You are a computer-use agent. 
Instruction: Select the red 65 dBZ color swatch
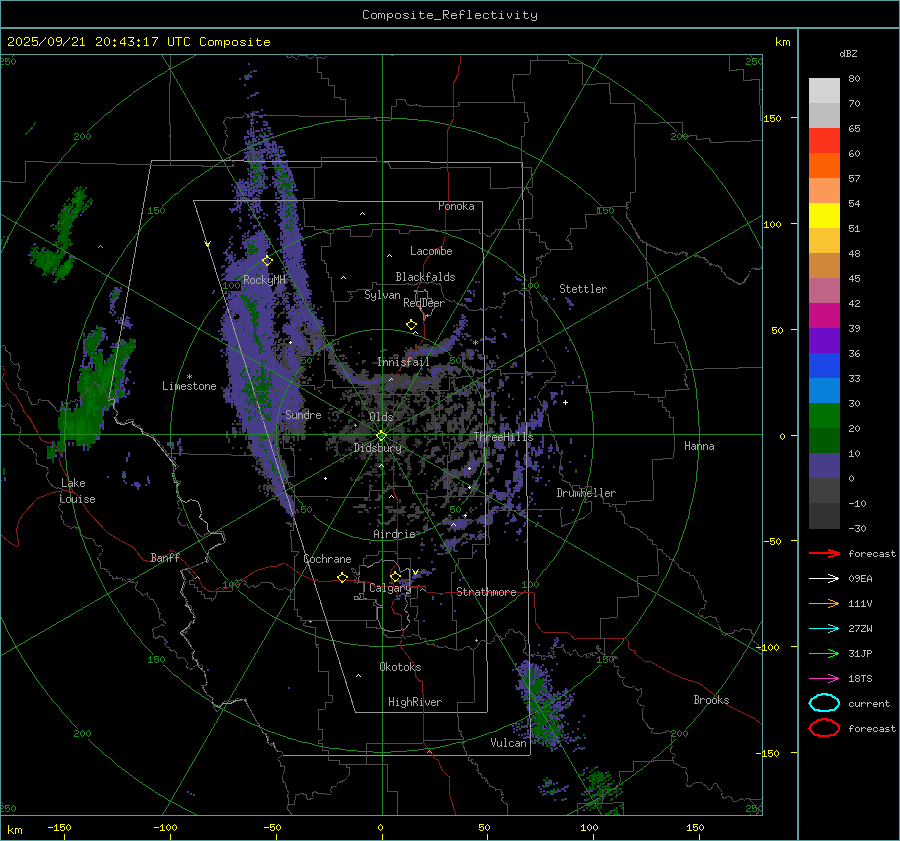pos(824,141)
